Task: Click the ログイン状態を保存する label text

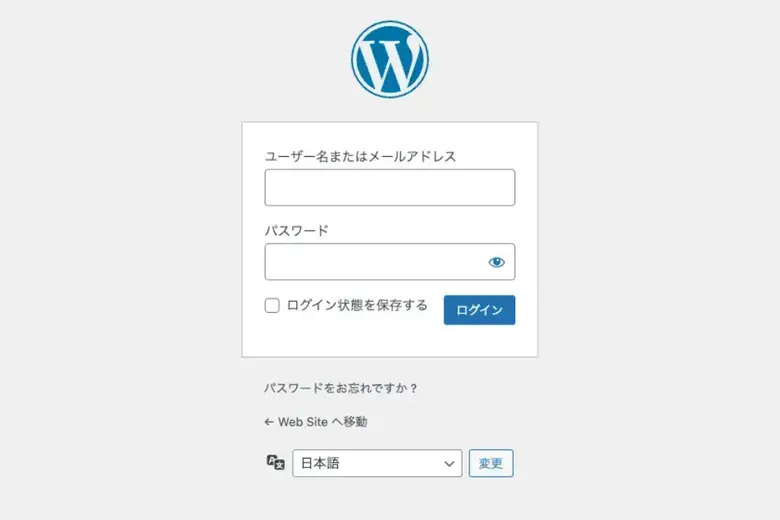Action: (x=357, y=306)
